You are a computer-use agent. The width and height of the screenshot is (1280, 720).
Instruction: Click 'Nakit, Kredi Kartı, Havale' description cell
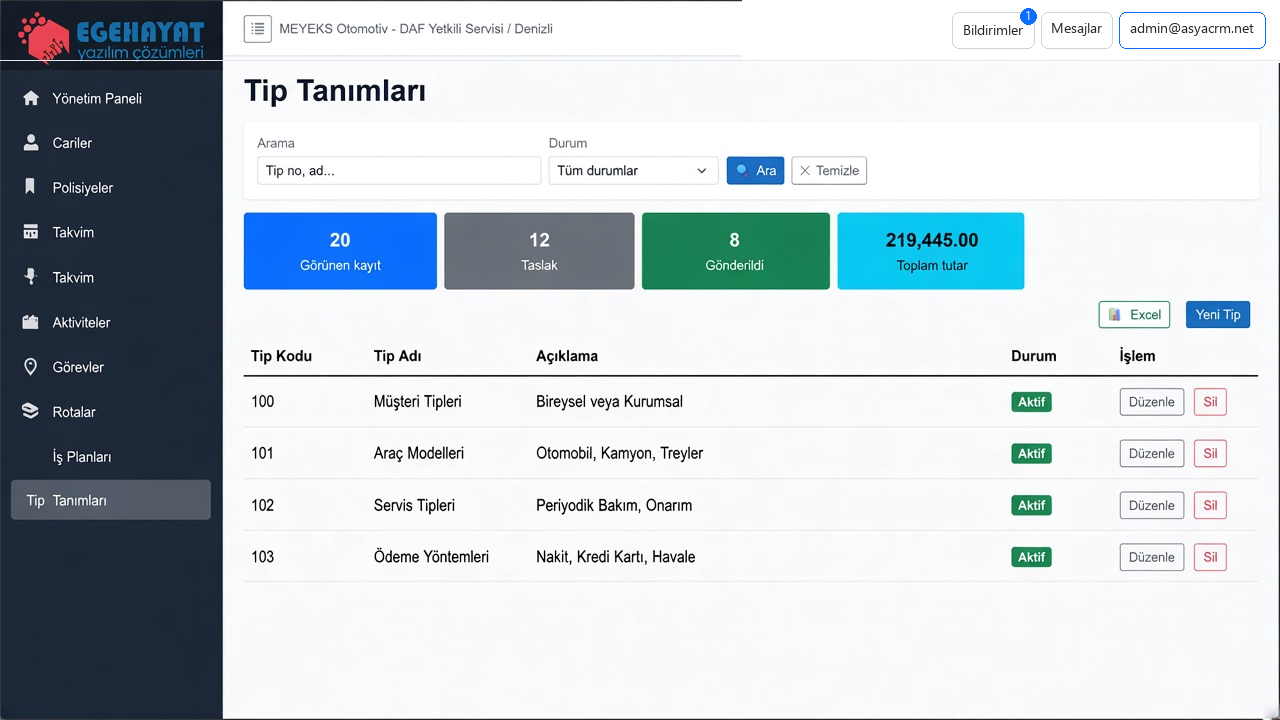pos(616,557)
